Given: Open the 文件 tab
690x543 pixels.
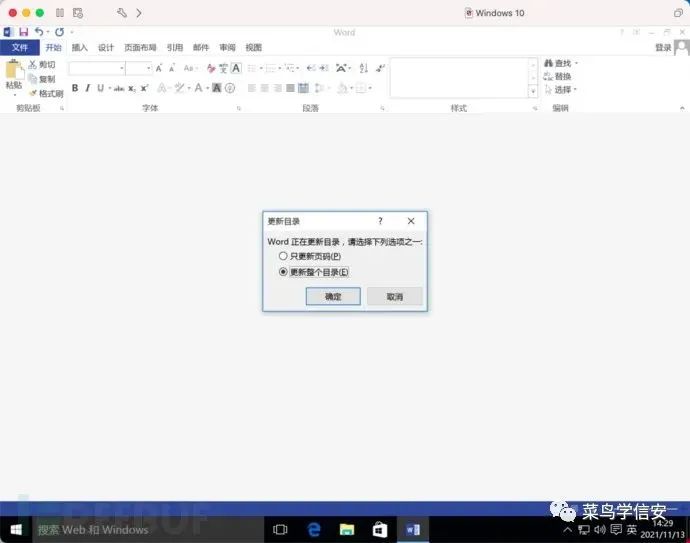Looking at the screenshot, I should [20, 48].
